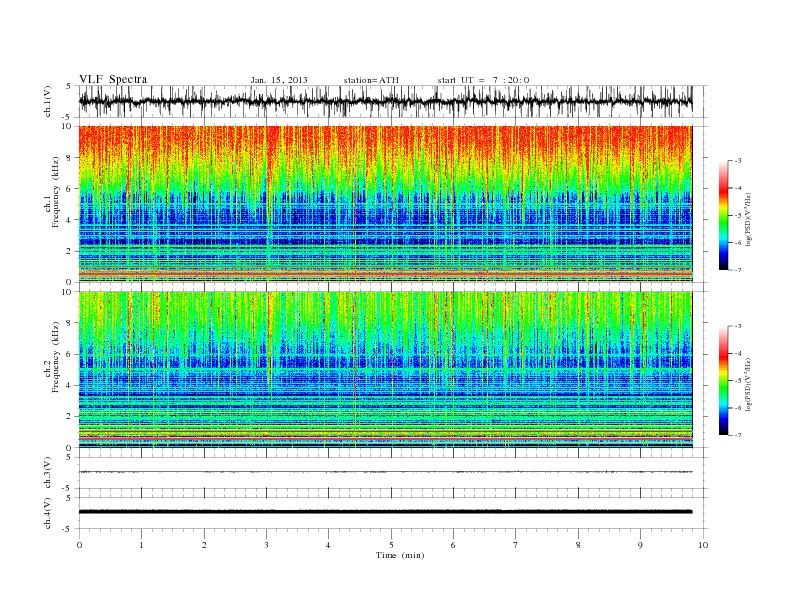Click the "VLF Spectra" title text
Screen dimensions: 792x612
coord(113,79)
